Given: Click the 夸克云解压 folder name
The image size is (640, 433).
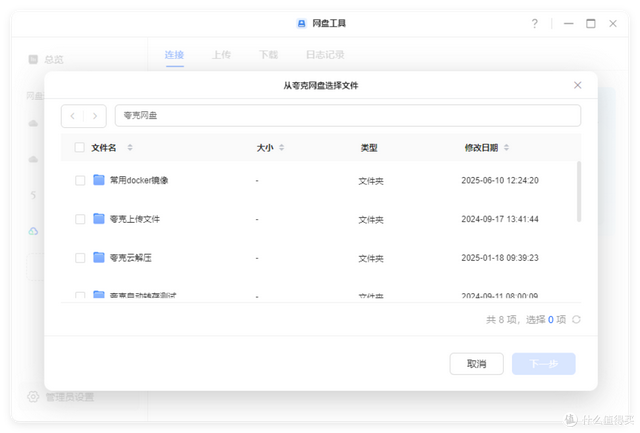Looking at the screenshot, I should (131, 258).
